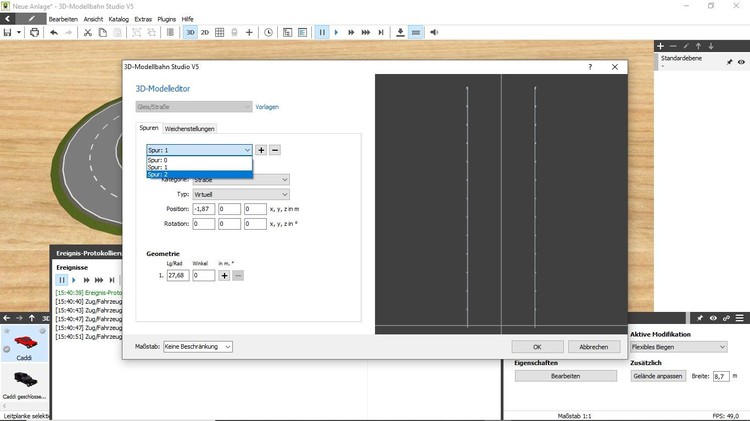
Task: Open the Katalog menu
Action: pos(117,18)
